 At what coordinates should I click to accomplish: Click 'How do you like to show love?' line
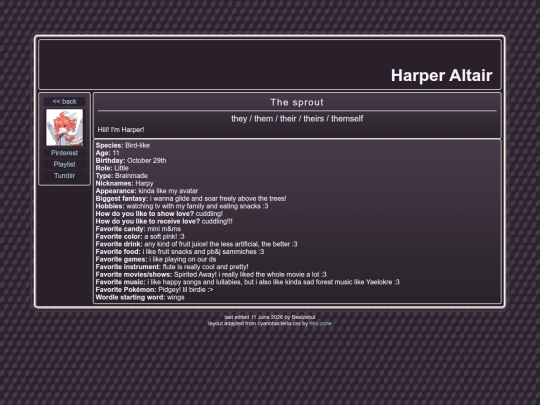pos(159,214)
